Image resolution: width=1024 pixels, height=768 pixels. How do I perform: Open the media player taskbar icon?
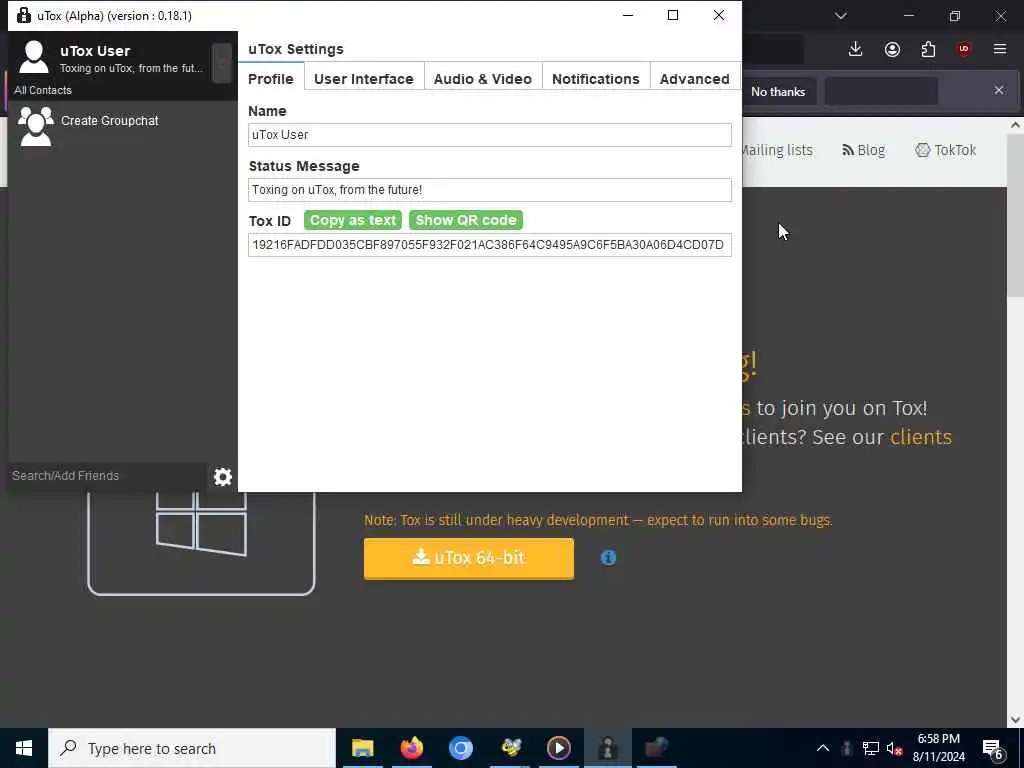tap(558, 748)
